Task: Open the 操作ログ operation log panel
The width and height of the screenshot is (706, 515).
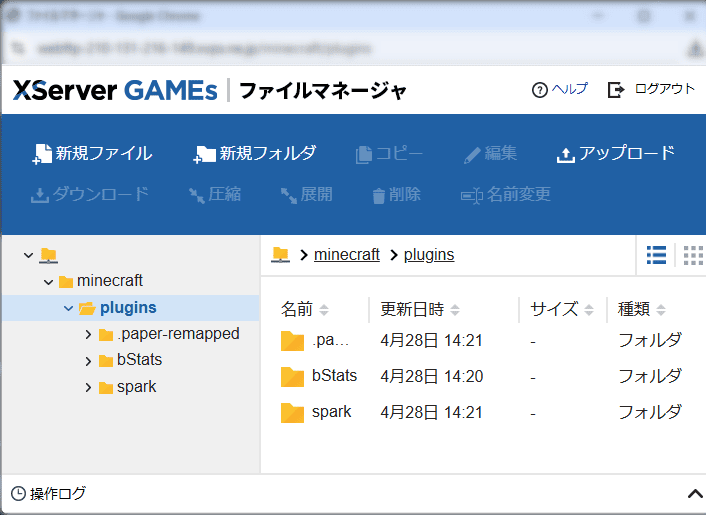Action: click(48, 494)
